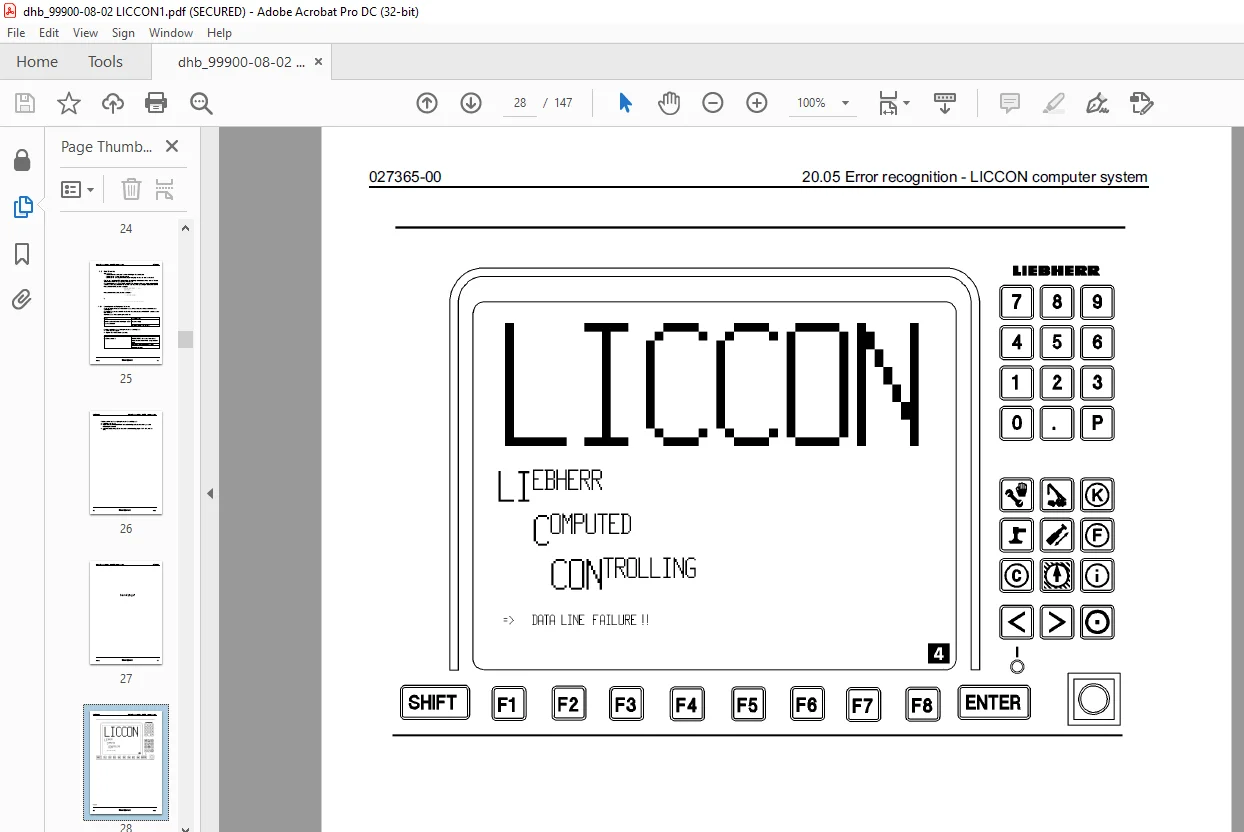Collapse the navigation pane with the left arrow
Viewport: 1244px width, 832px height.
click(210, 493)
